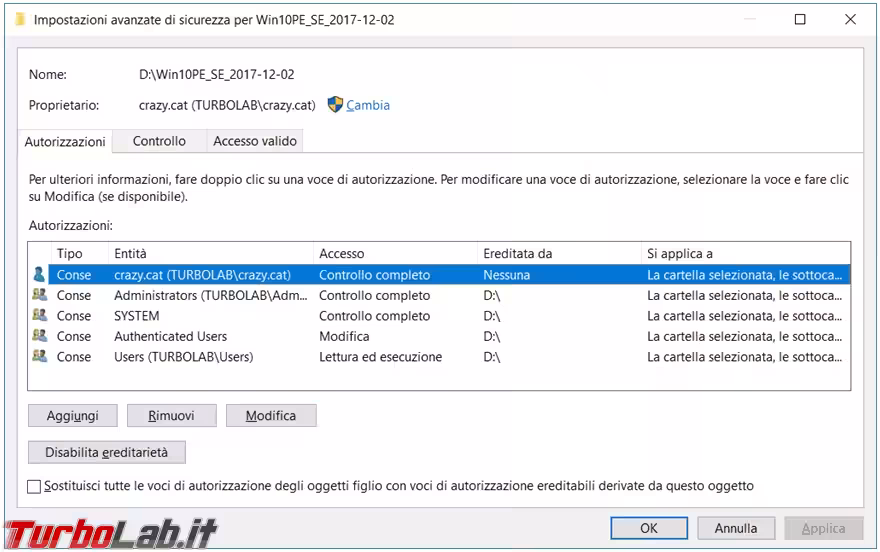
Task: Click the UAC shield icon beside Cambia
Action: pyautogui.click(x=335, y=105)
